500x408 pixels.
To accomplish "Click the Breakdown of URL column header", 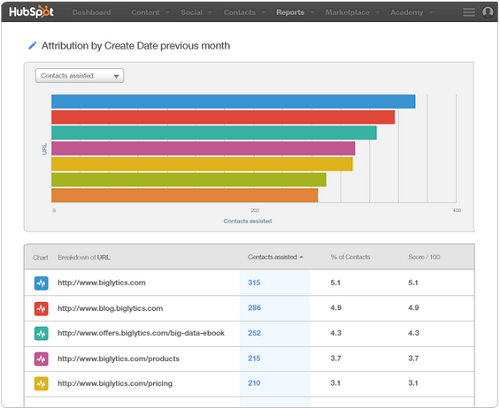I will point(84,257).
